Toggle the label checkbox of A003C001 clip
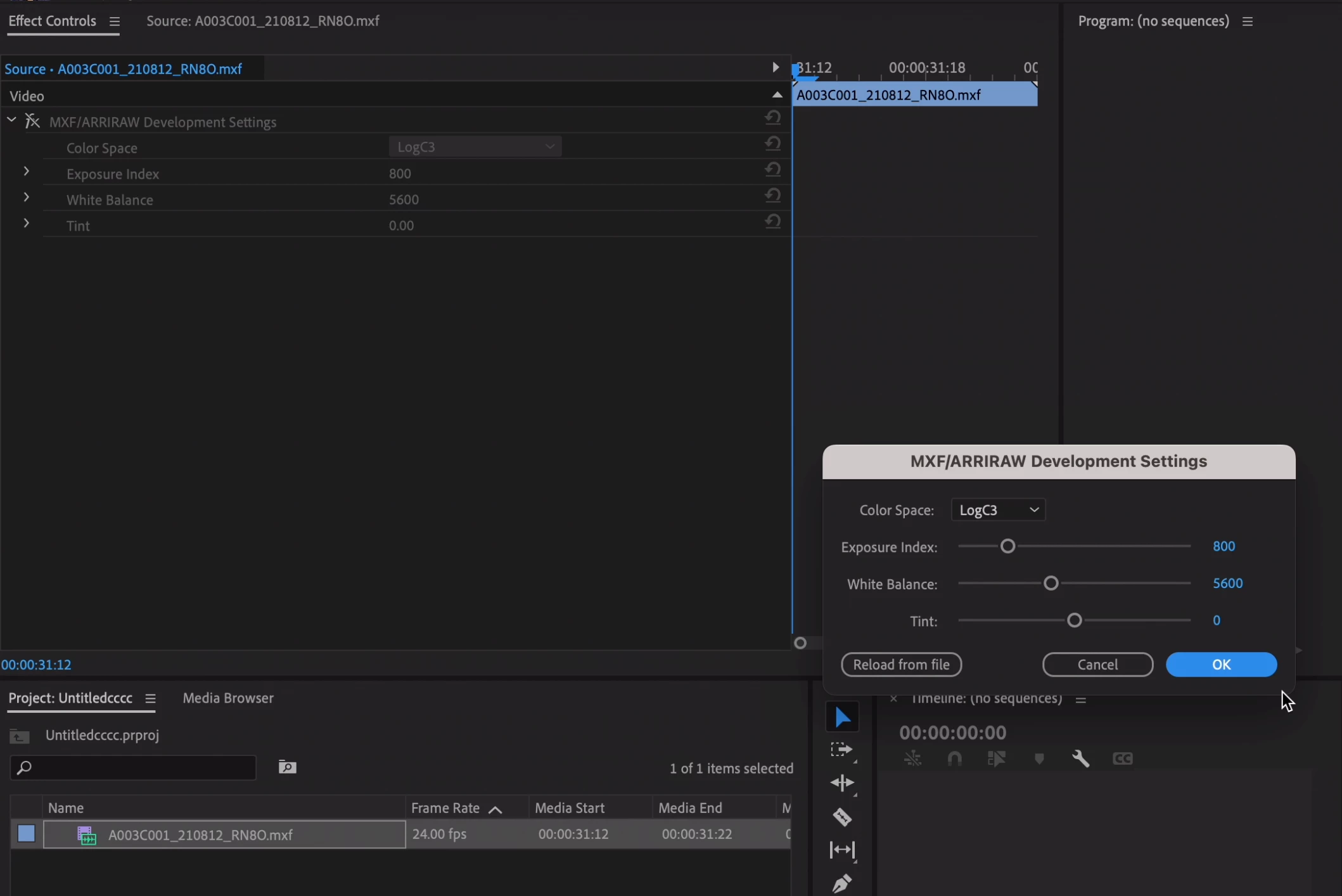Image resolution: width=1342 pixels, height=896 pixels. (x=26, y=833)
